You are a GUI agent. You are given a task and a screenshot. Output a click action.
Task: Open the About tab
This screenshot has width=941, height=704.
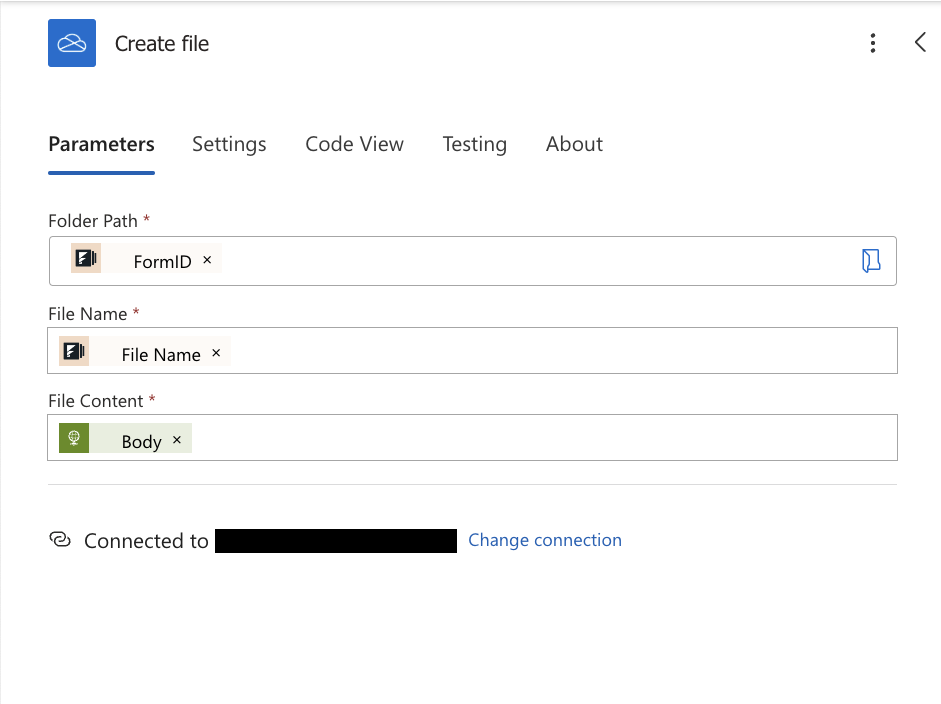[574, 144]
